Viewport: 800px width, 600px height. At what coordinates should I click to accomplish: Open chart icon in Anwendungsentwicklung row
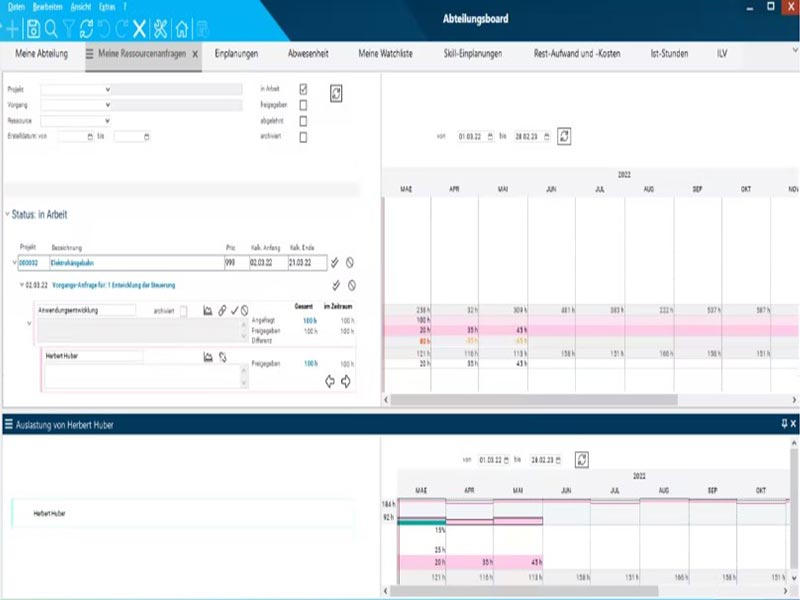pos(208,310)
